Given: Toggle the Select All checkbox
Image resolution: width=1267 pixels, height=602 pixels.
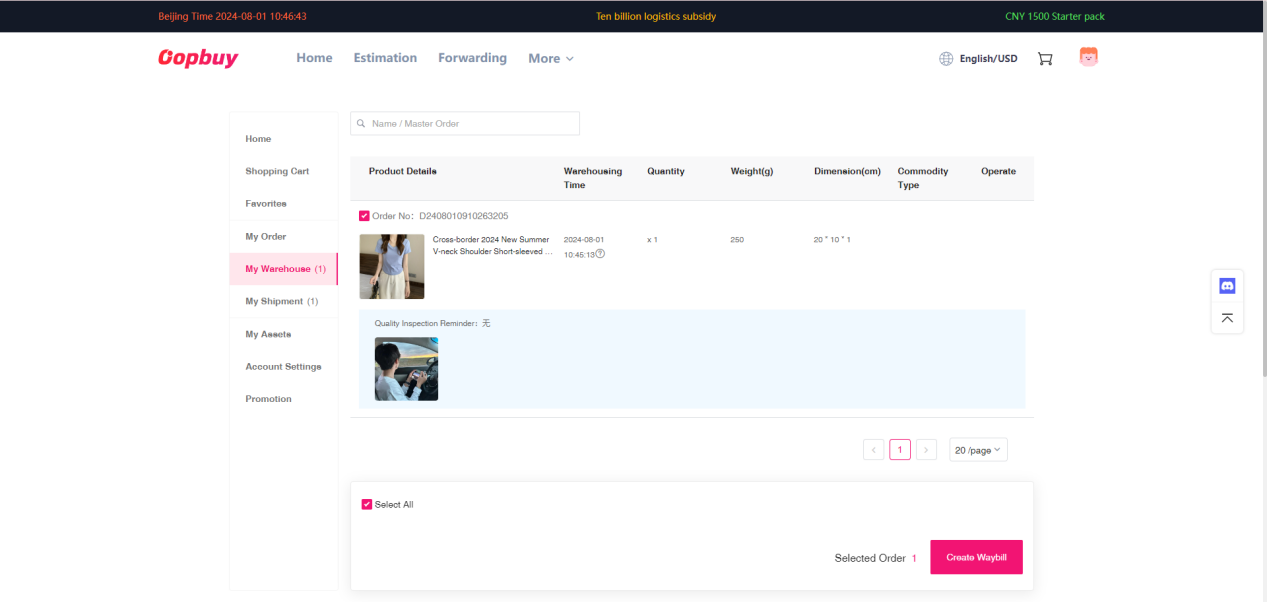Looking at the screenshot, I should point(367,505).
